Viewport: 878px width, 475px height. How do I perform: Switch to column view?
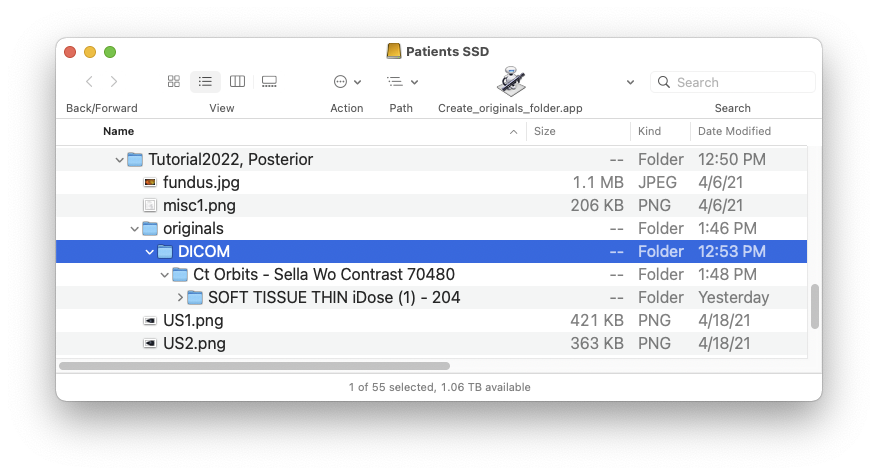pyautogui.click(x=237, y=82)
